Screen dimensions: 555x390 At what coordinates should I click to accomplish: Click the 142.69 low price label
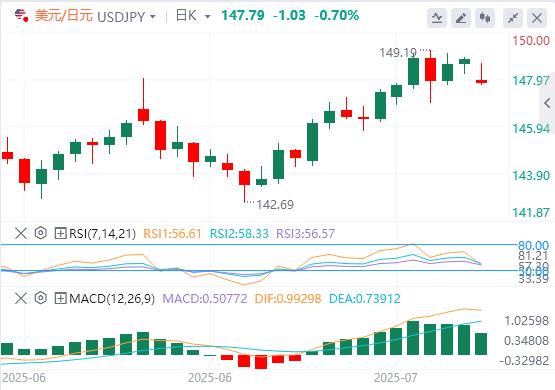[x=275, y=205]
